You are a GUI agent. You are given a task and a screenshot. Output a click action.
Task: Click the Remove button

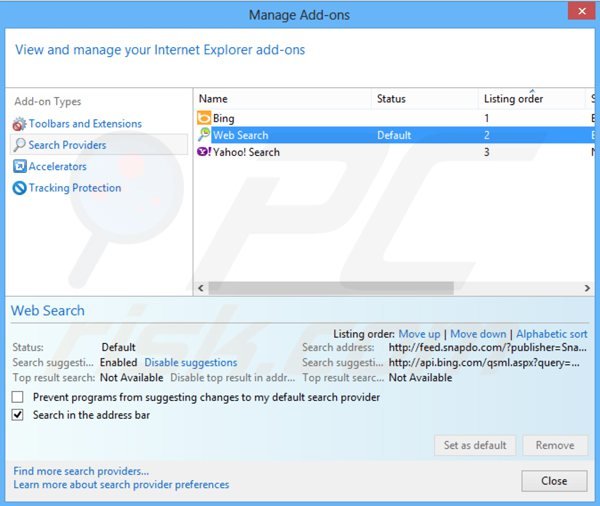(555, 445)
